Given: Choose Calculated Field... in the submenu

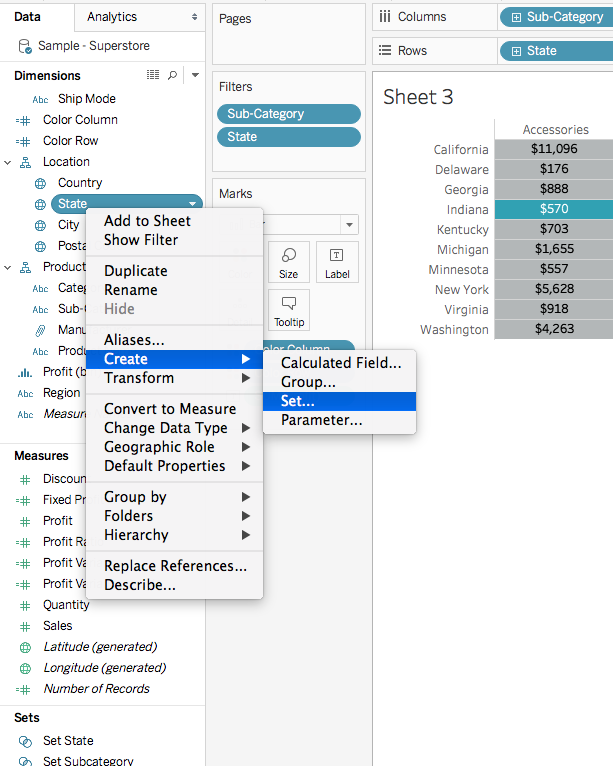Looking at the screenshot, I should click(x=341, y=363).
